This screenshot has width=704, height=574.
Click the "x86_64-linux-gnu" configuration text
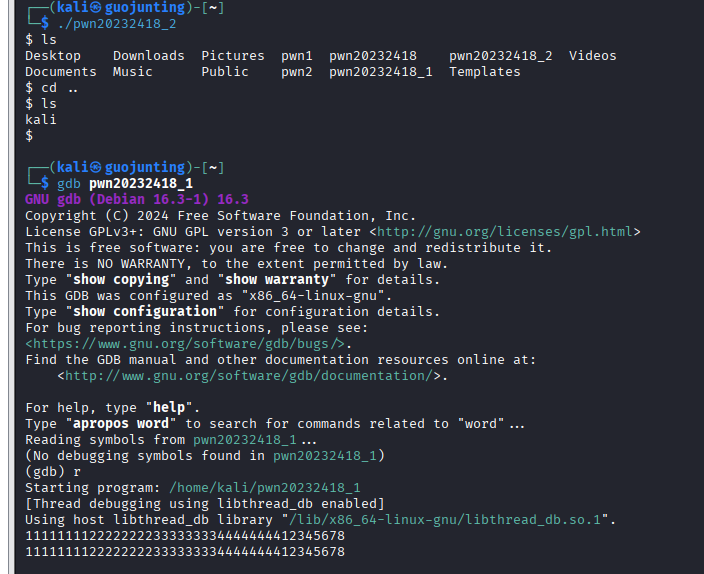tap(313, 296)
